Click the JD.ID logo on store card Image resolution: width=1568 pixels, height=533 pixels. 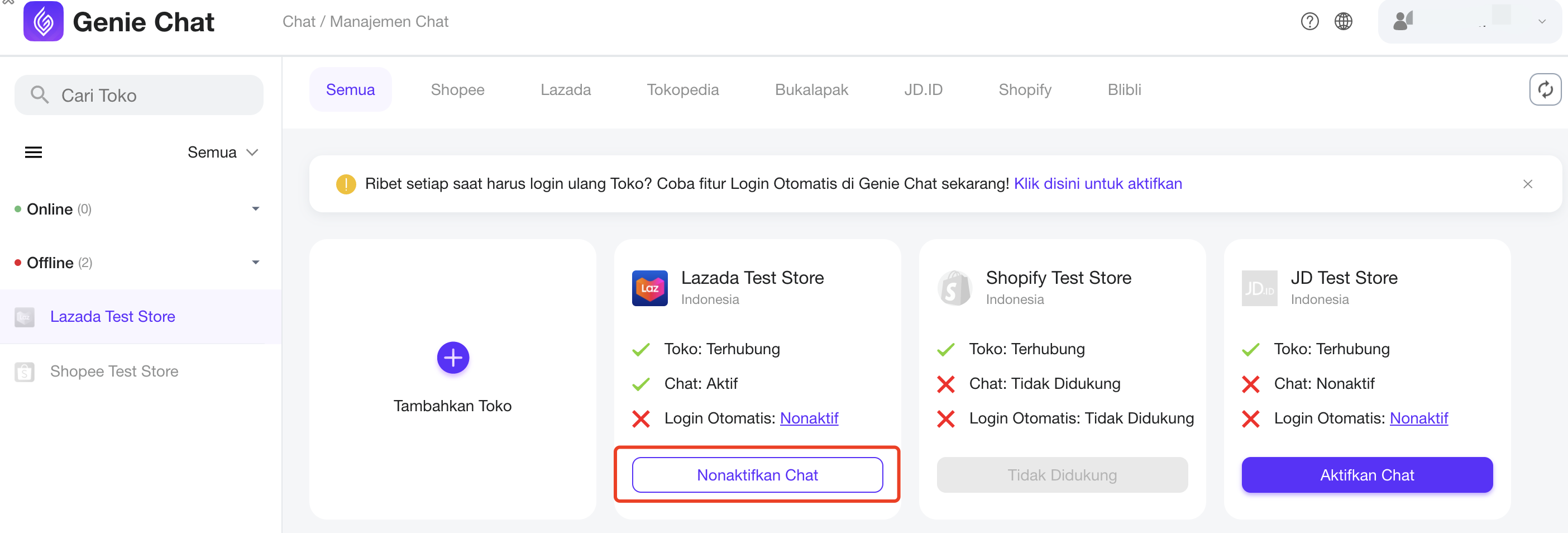(1259, 288)
